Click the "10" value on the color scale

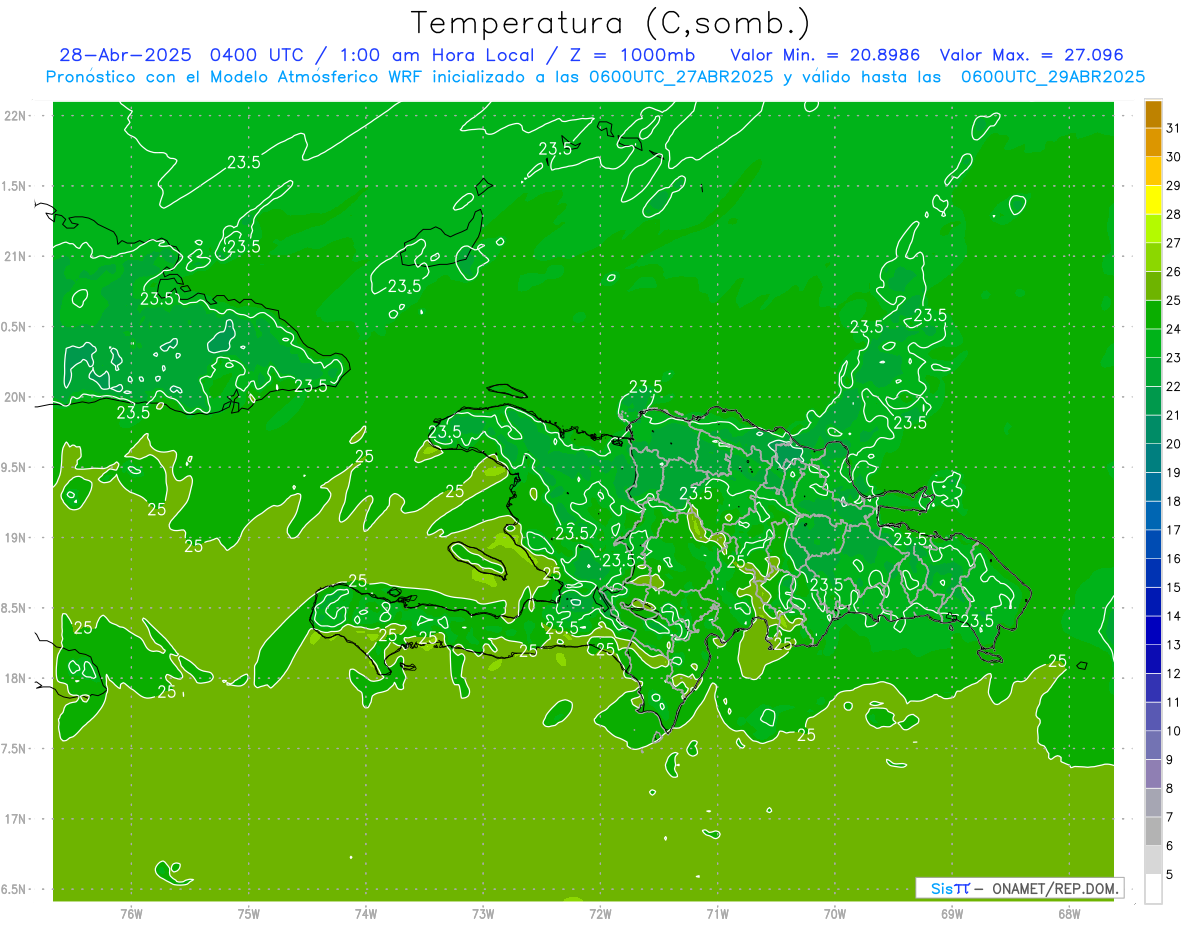click(1174, 731)
